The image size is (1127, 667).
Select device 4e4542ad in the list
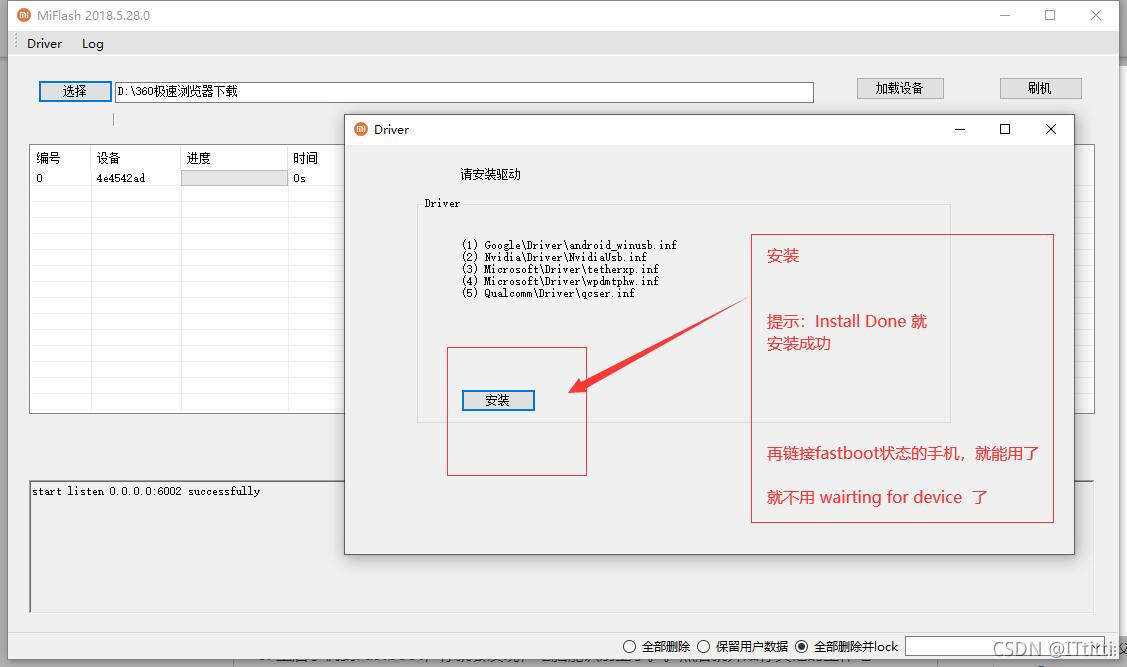pos(121,178)
